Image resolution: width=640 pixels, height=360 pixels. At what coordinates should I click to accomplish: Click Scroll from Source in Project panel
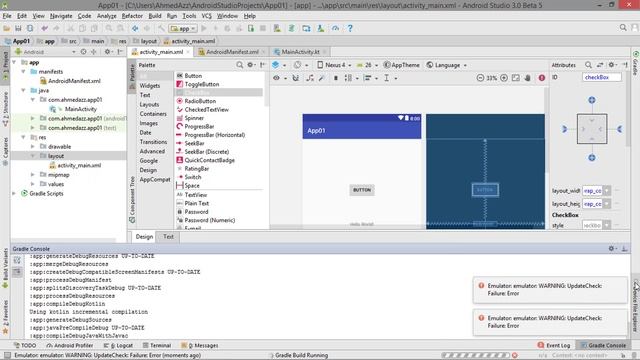[83, 52]
